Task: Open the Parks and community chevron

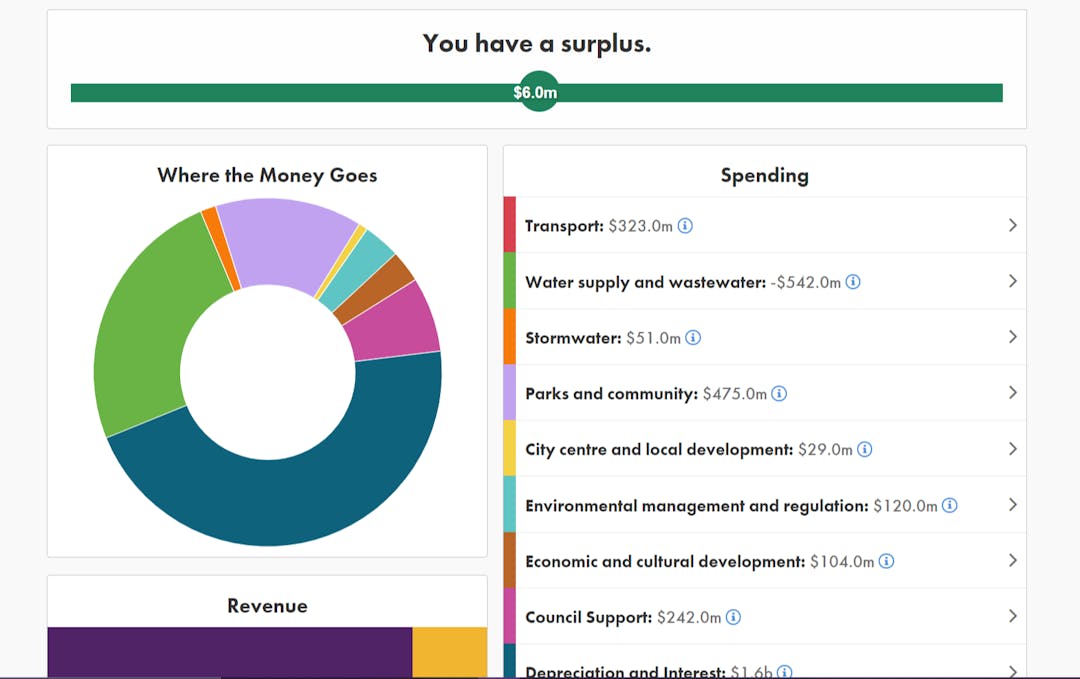Action: tap(1012, 394)
